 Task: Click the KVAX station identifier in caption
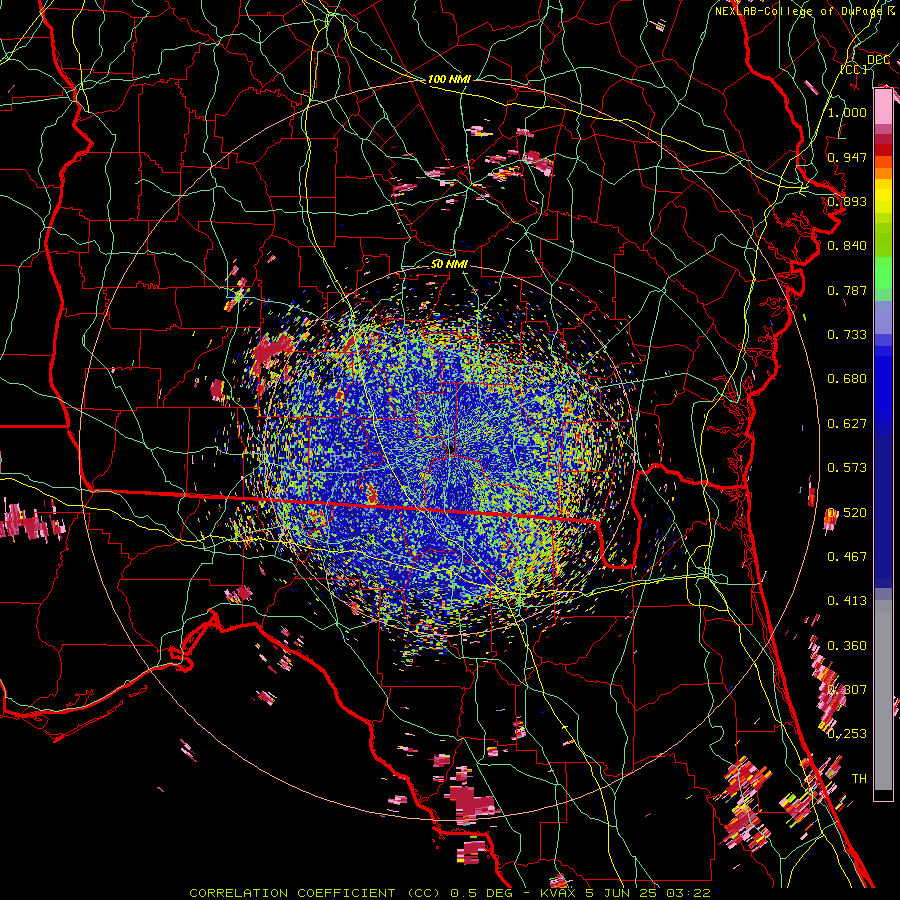pos(559,893)
